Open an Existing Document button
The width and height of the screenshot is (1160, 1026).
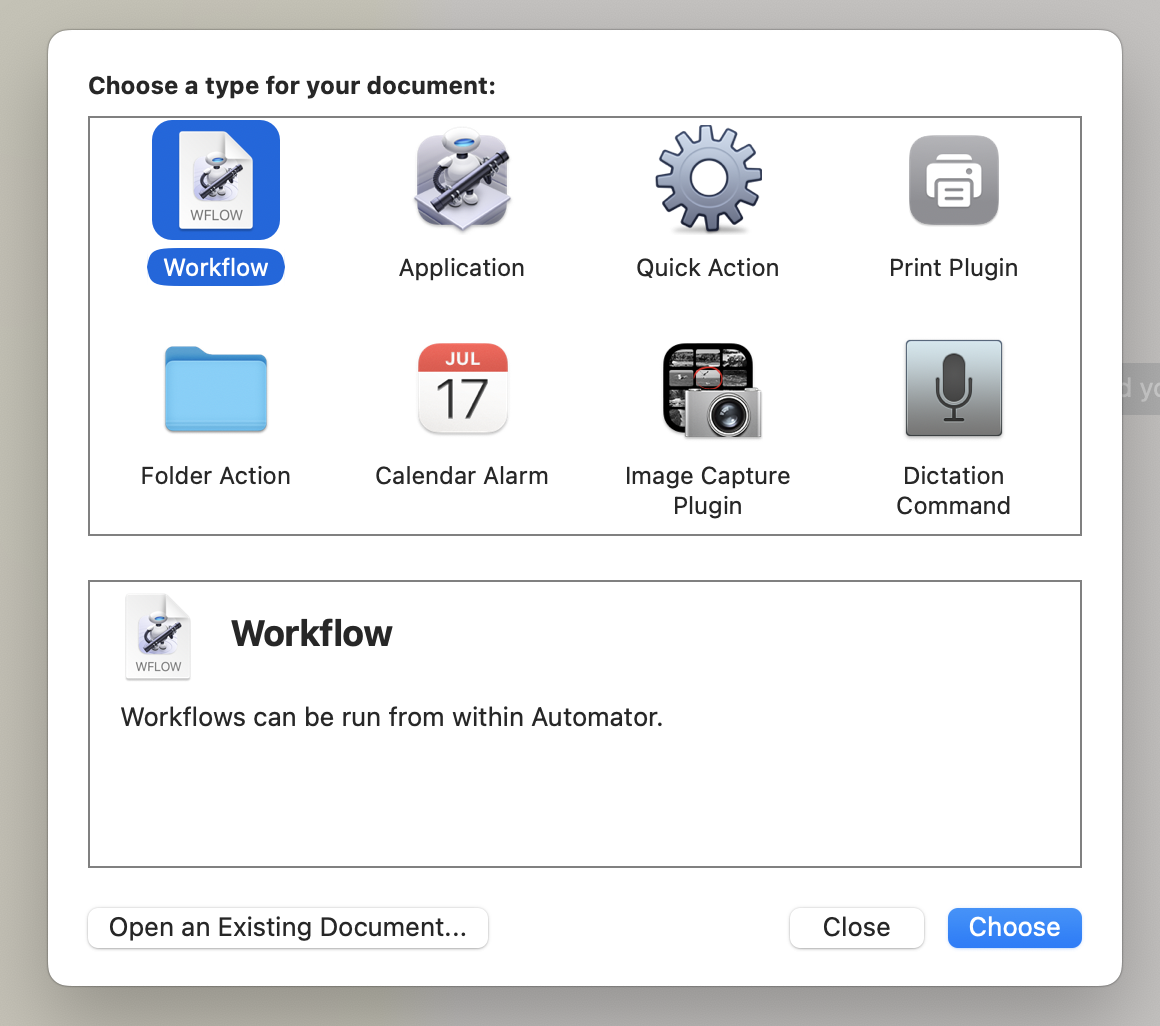click(288, 927)
